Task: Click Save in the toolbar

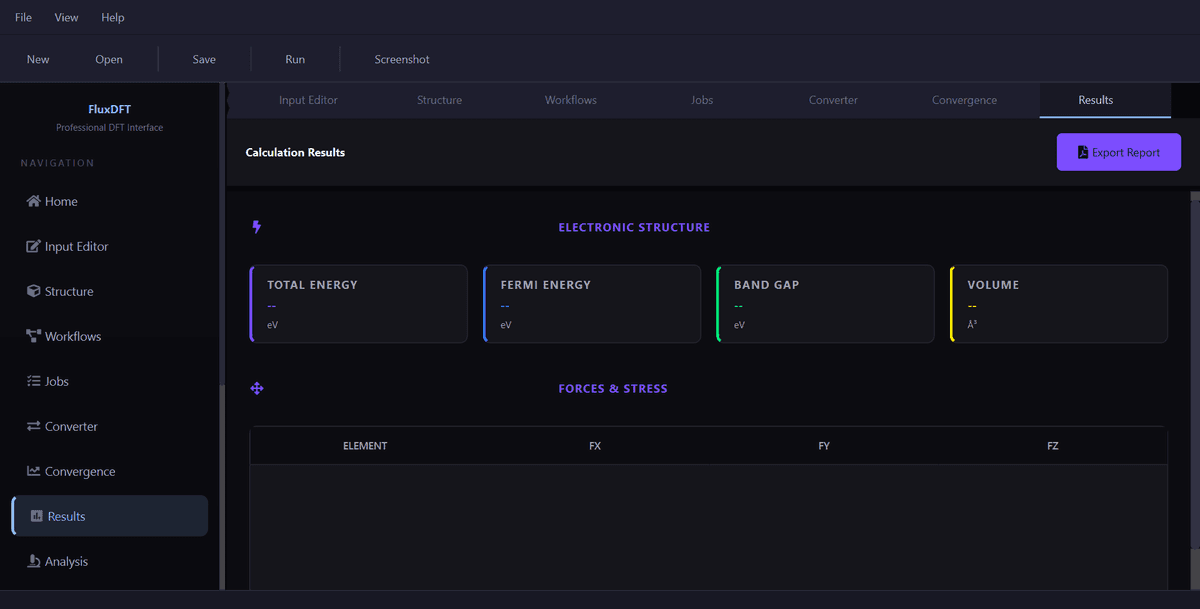Action: 204,59
